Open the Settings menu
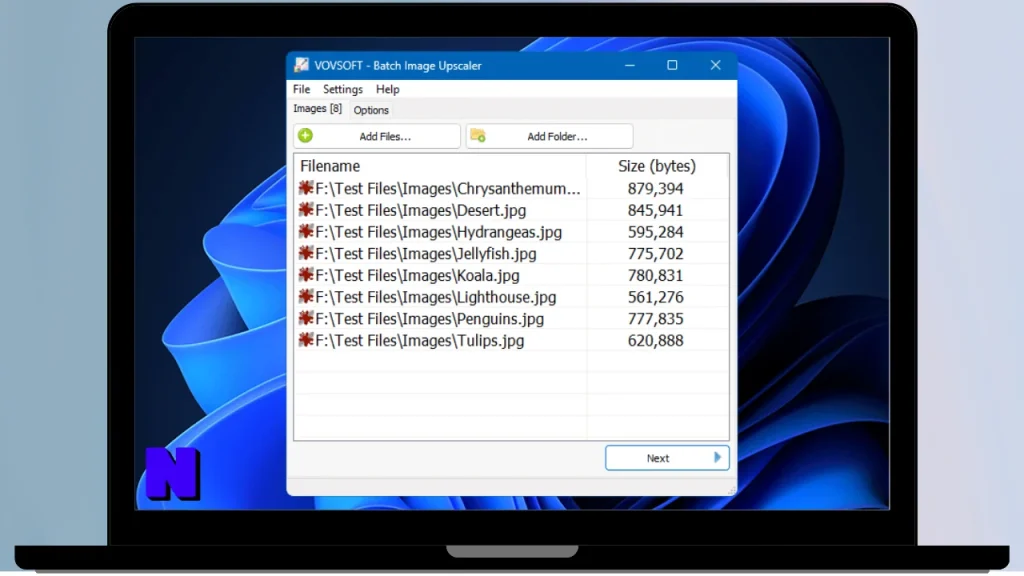The image size is (1024, 576). click(343, 89)
